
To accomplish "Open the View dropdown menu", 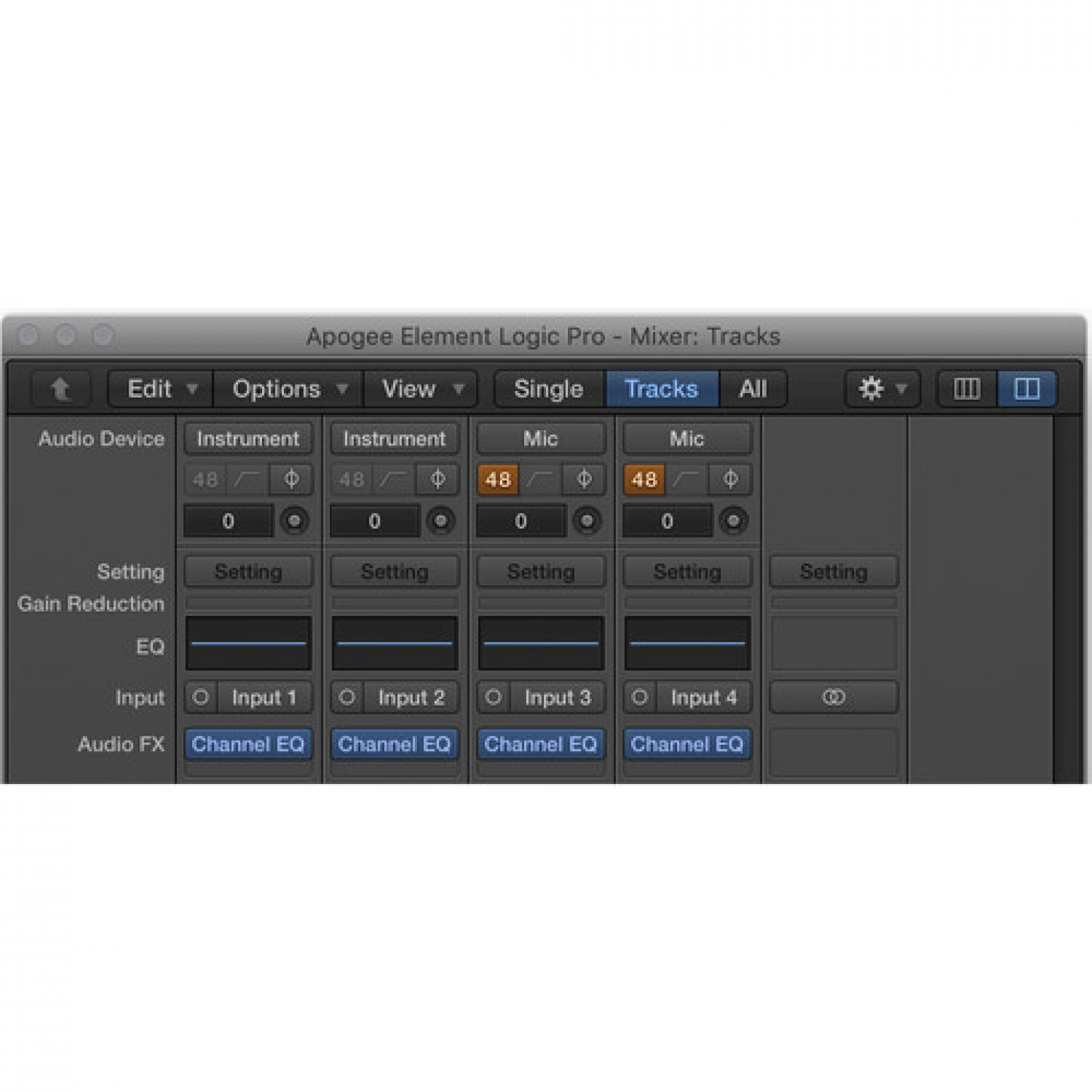I will (422, 389).
